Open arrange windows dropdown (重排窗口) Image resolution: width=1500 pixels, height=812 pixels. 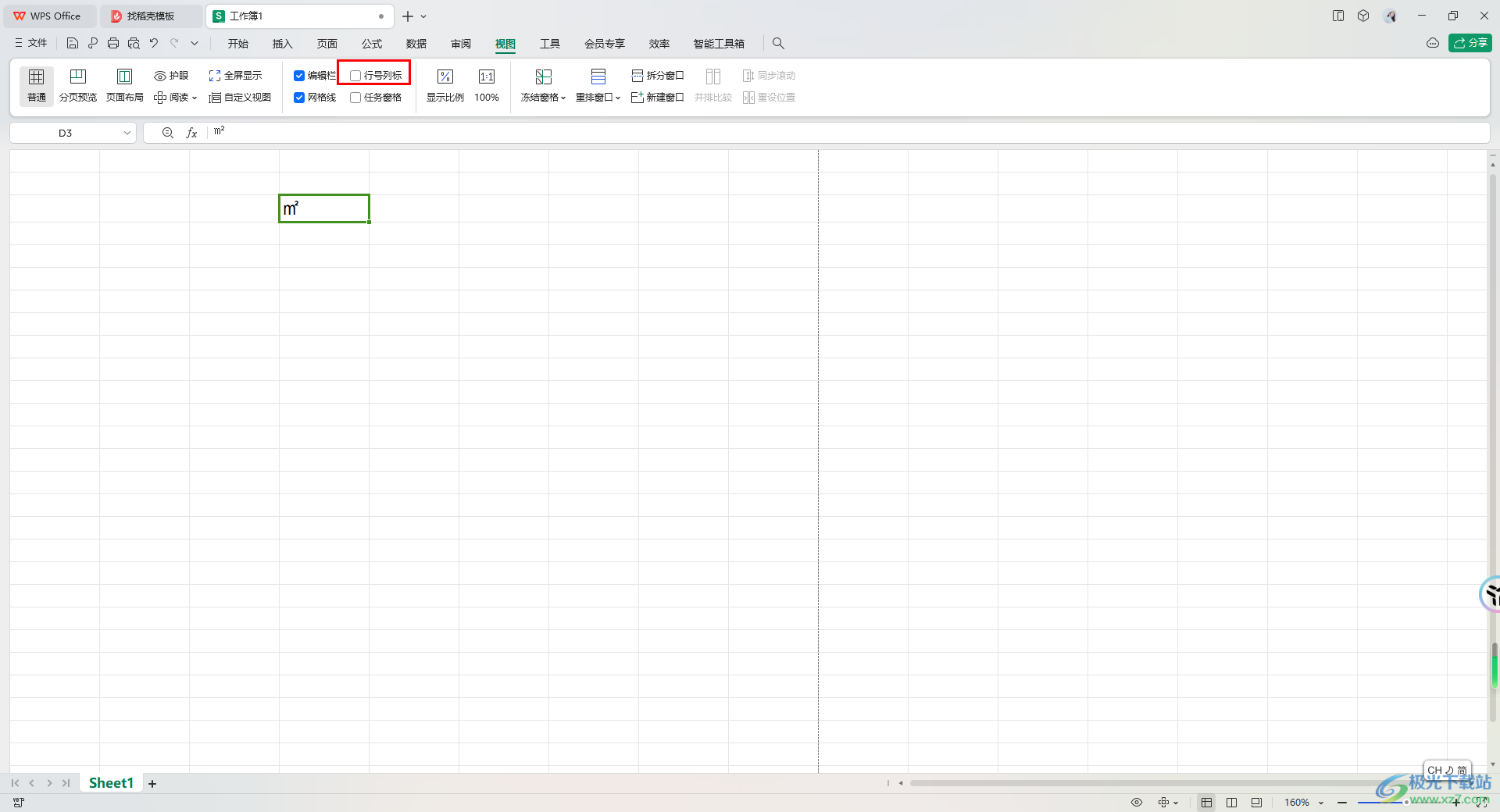598,86
